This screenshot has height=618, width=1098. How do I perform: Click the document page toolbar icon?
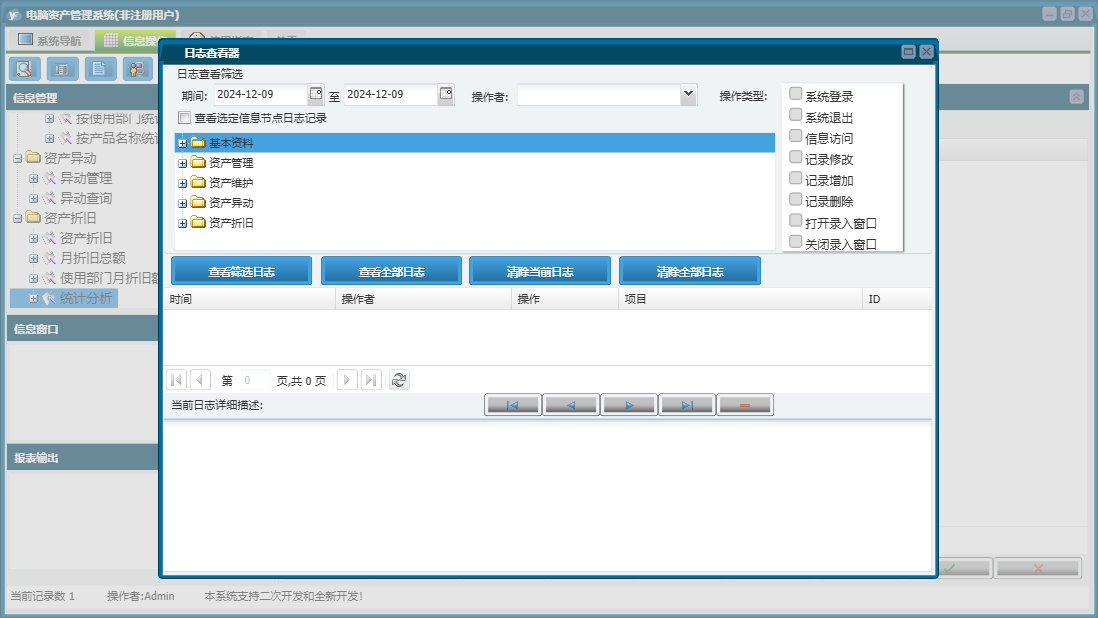click(100, 69)
